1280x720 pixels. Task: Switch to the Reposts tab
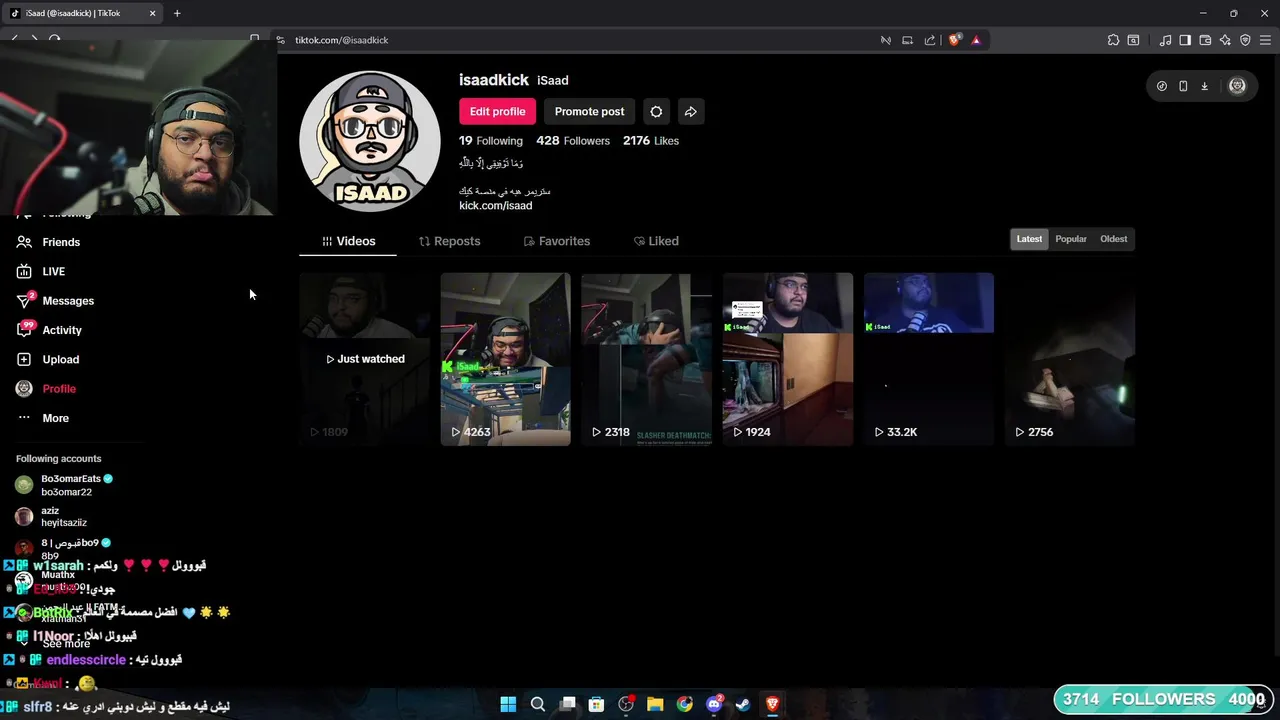pos(449,241)
